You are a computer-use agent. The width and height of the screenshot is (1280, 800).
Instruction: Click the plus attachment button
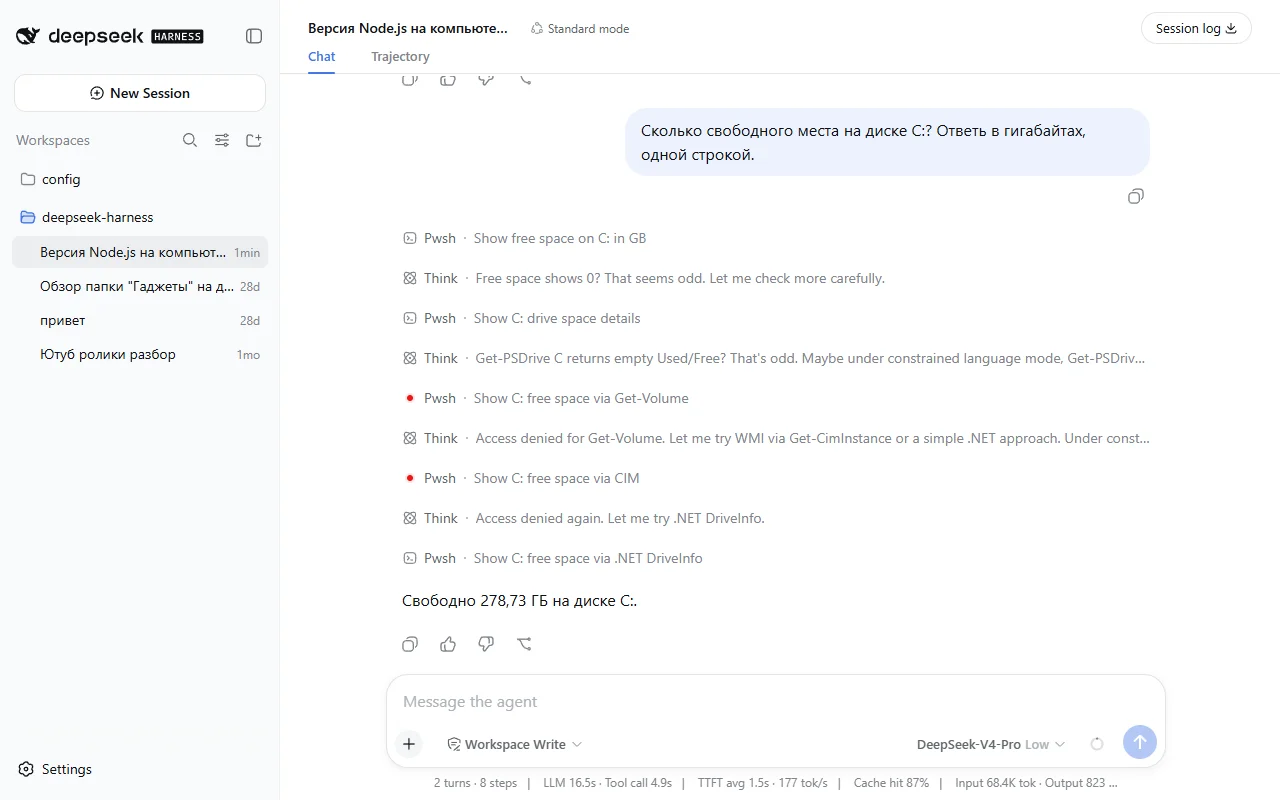click(409, 744)
